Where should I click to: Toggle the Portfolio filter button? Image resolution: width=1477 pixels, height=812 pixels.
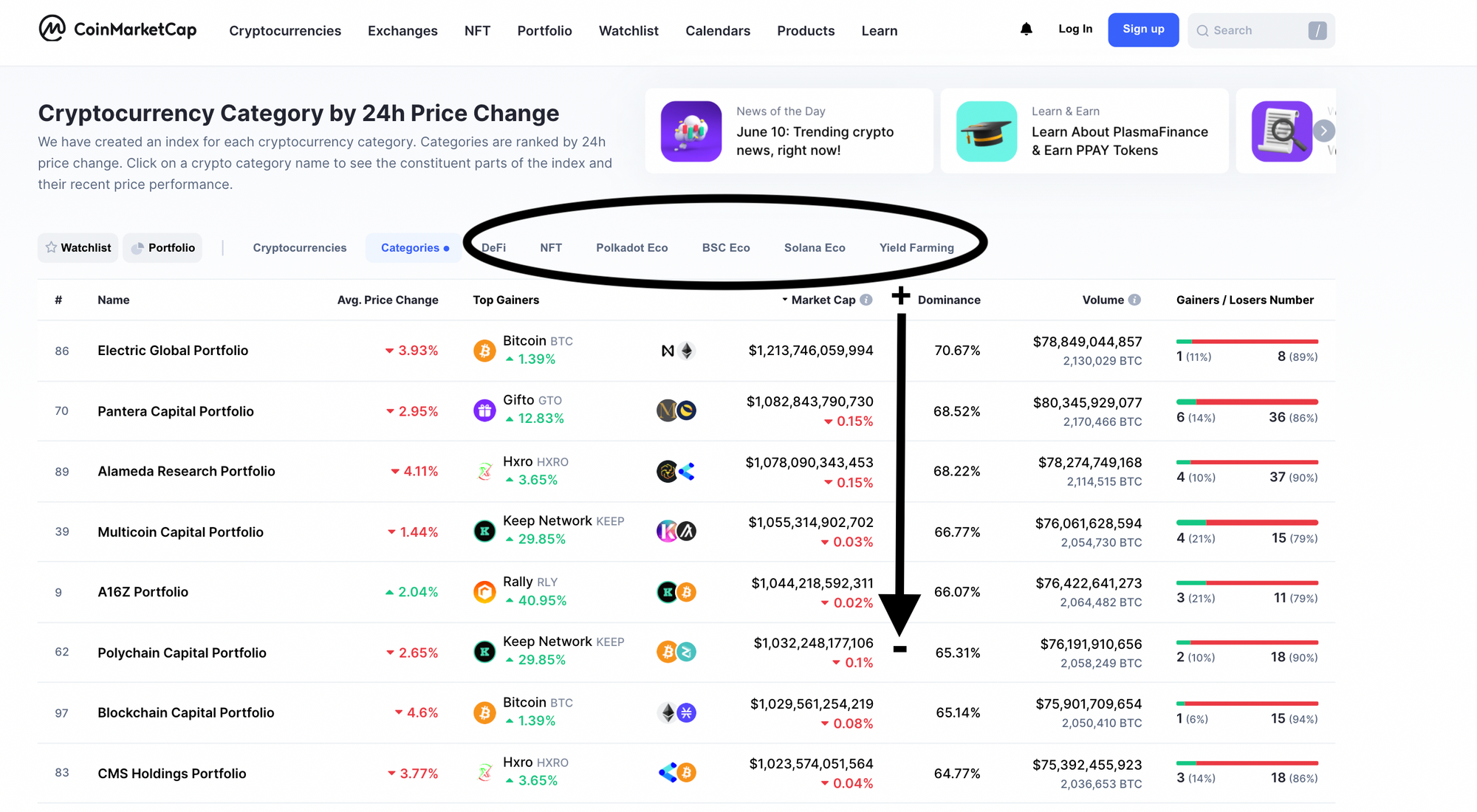click(163, 248)
